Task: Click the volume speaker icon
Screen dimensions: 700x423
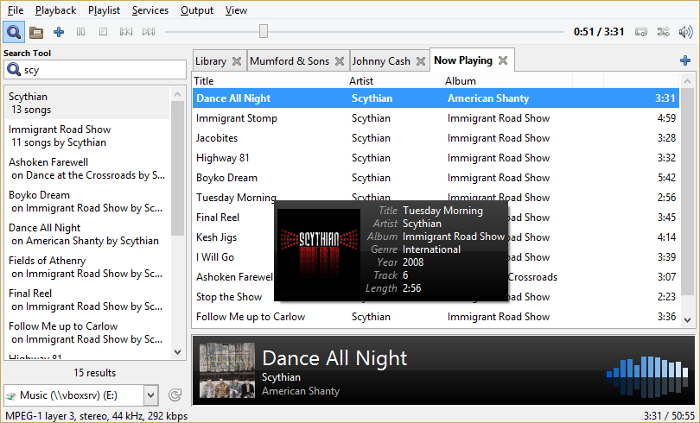Action: tap(685, 32)
